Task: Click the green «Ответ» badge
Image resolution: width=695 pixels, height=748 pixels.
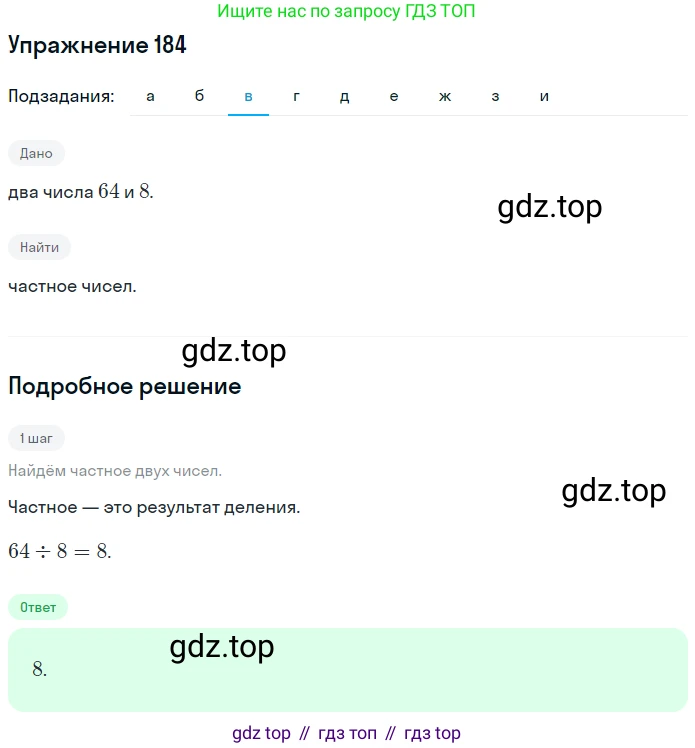Action: click(38, 607)
